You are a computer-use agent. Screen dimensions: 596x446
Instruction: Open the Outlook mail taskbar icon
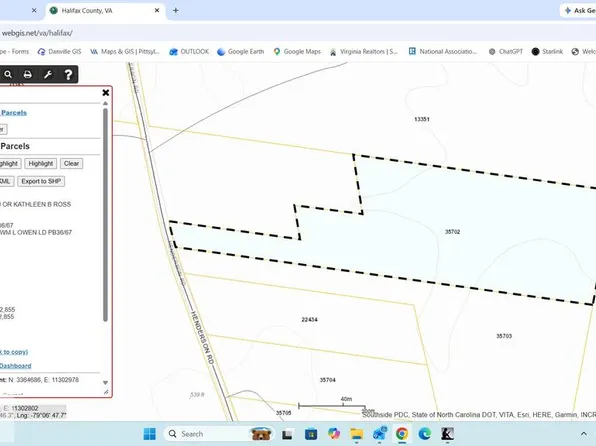tap(379, 434)
